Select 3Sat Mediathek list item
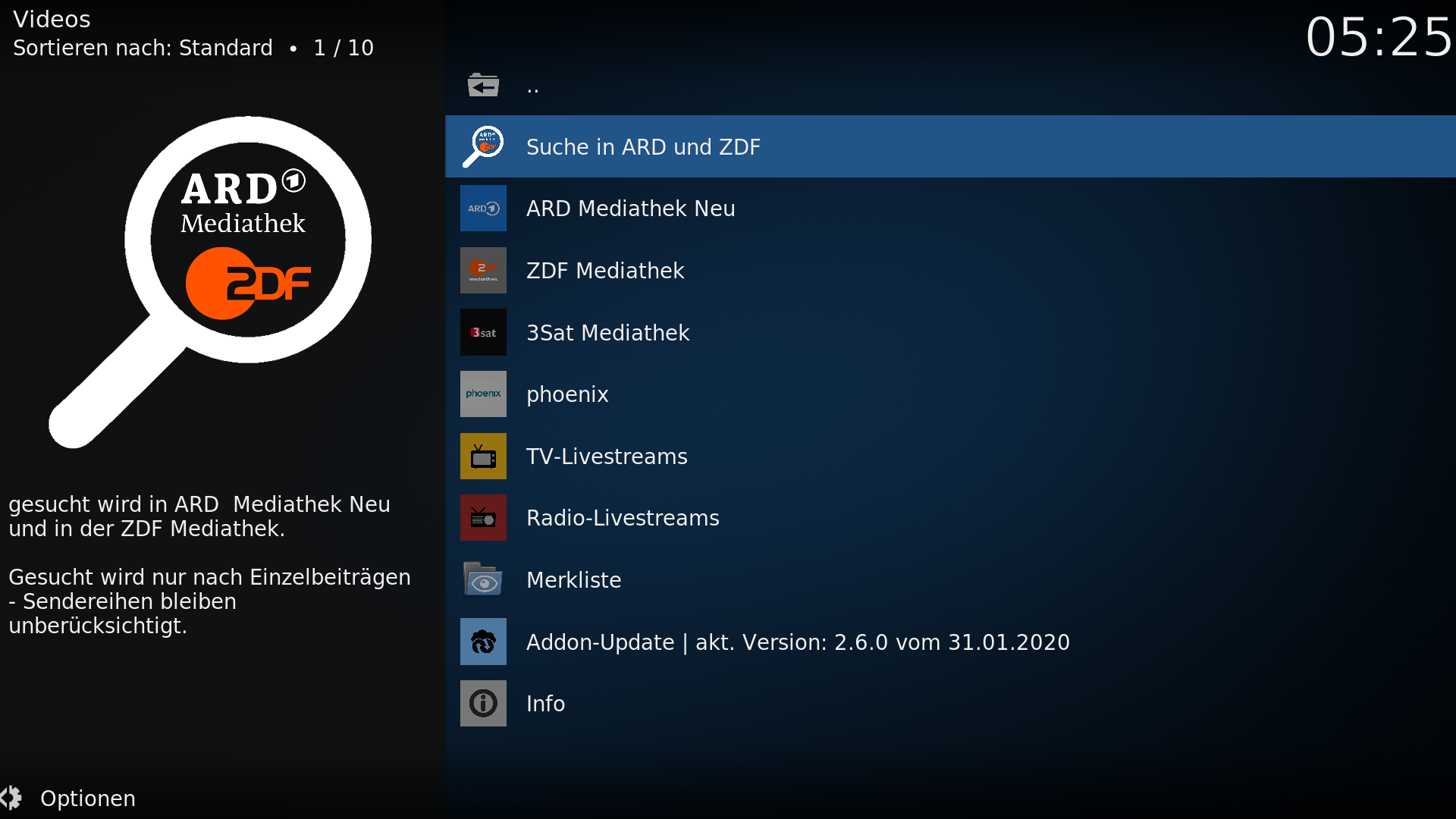This screenshot has width=1456, height=819. pos(950,332)
